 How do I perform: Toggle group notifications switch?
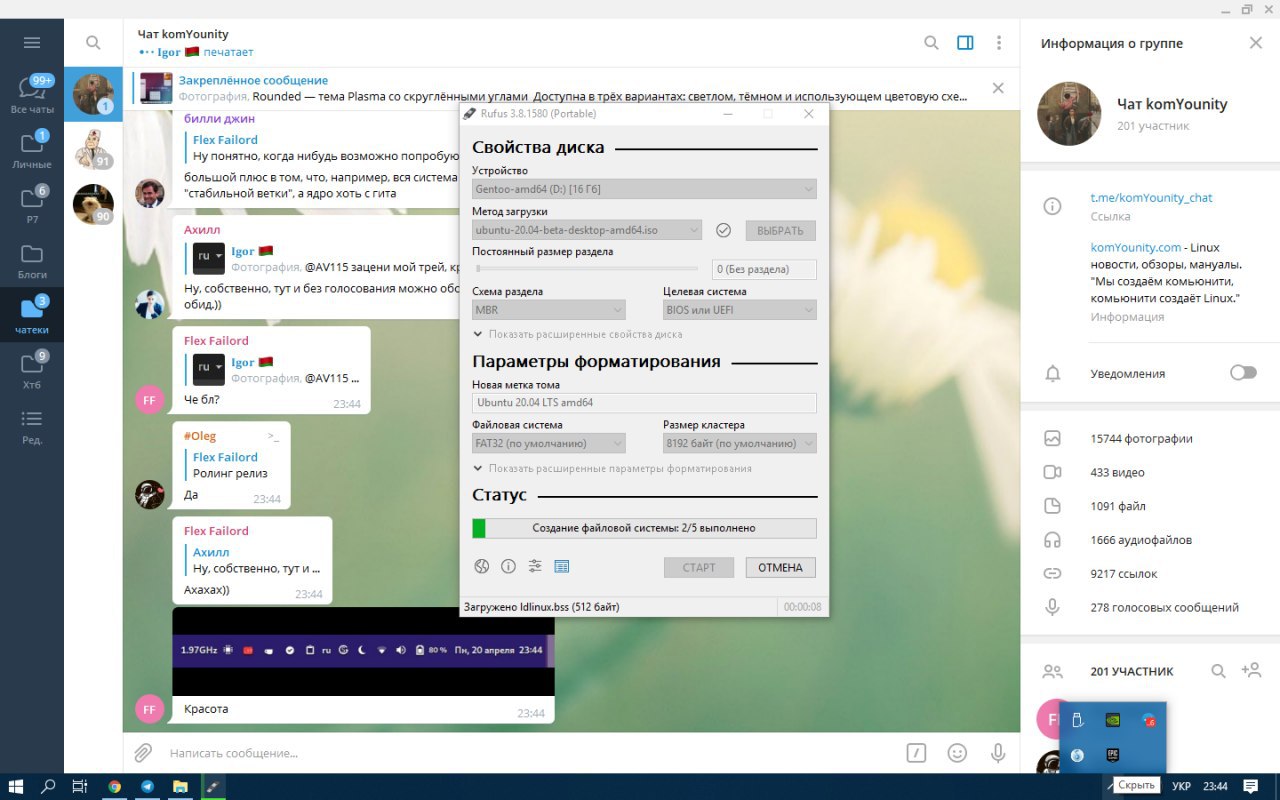1243,373
